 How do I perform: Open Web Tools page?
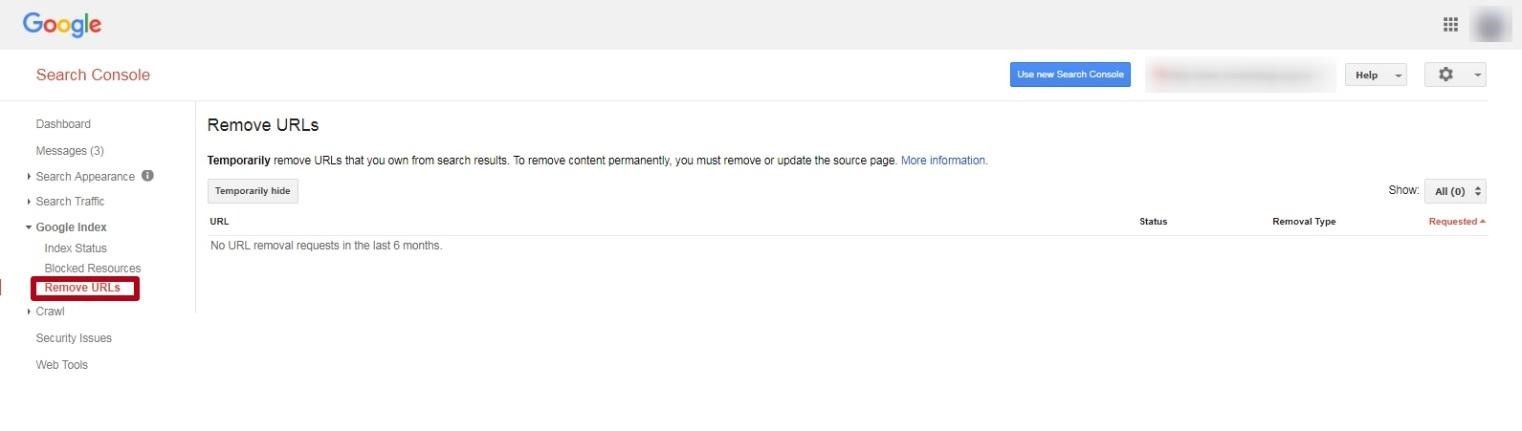click(62, 365)
